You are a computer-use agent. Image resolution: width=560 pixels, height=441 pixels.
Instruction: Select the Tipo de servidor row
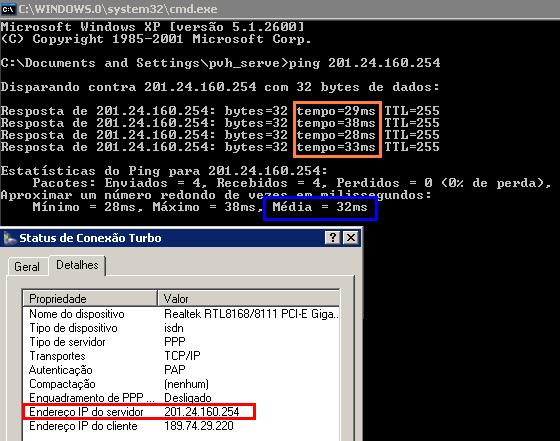tap(181, 342)
